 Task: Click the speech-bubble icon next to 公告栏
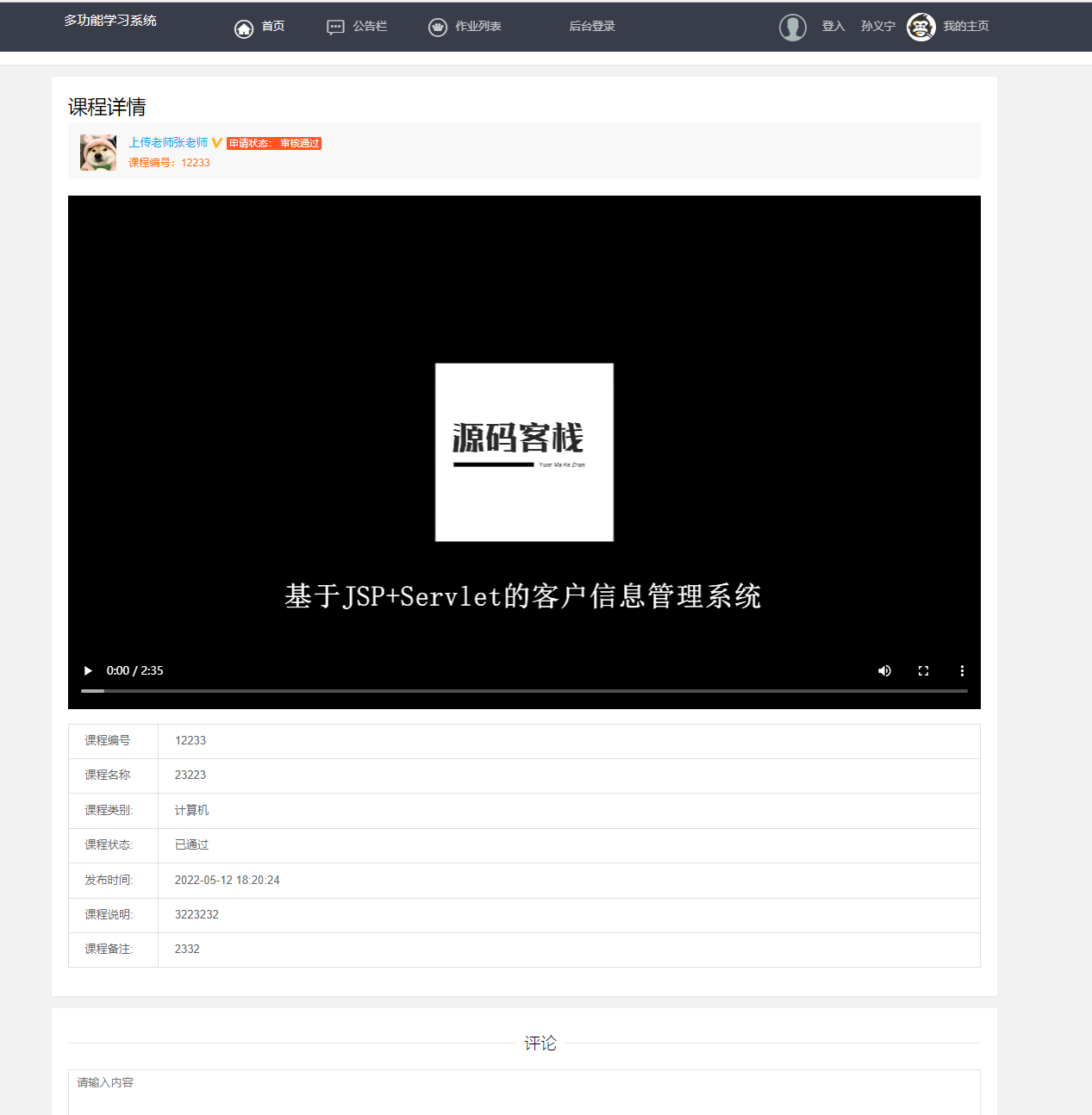click(334, 27)
